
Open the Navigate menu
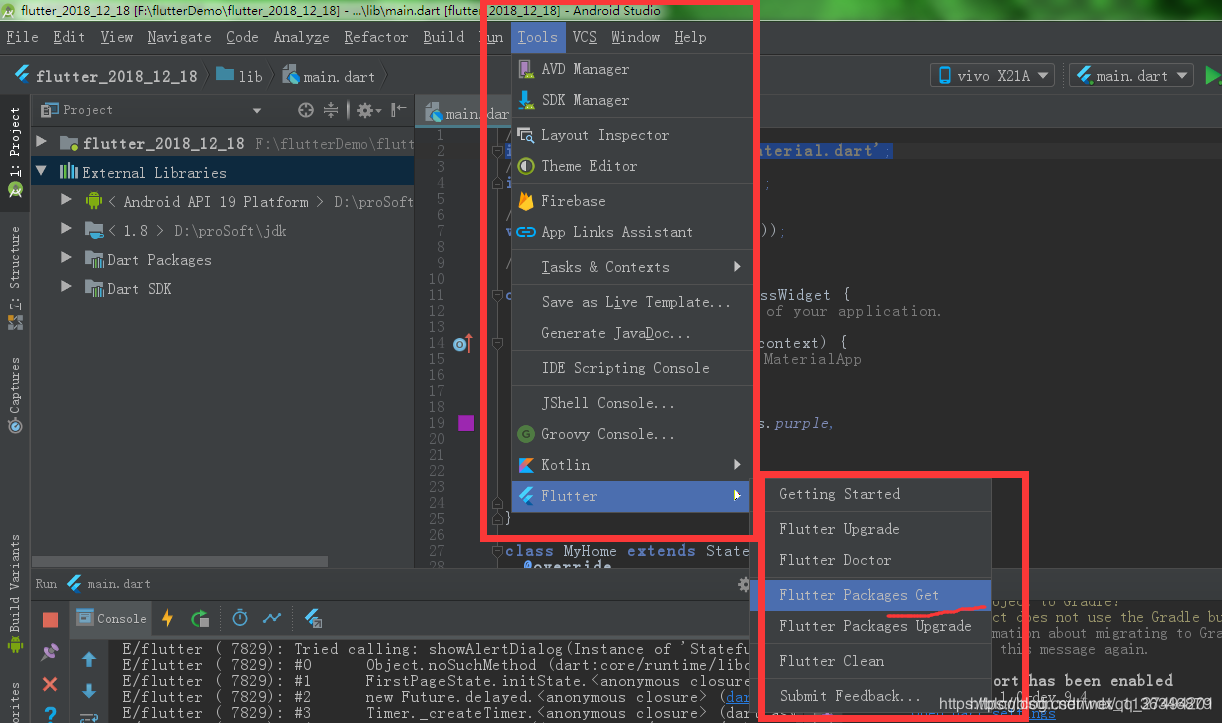[179, 37]
